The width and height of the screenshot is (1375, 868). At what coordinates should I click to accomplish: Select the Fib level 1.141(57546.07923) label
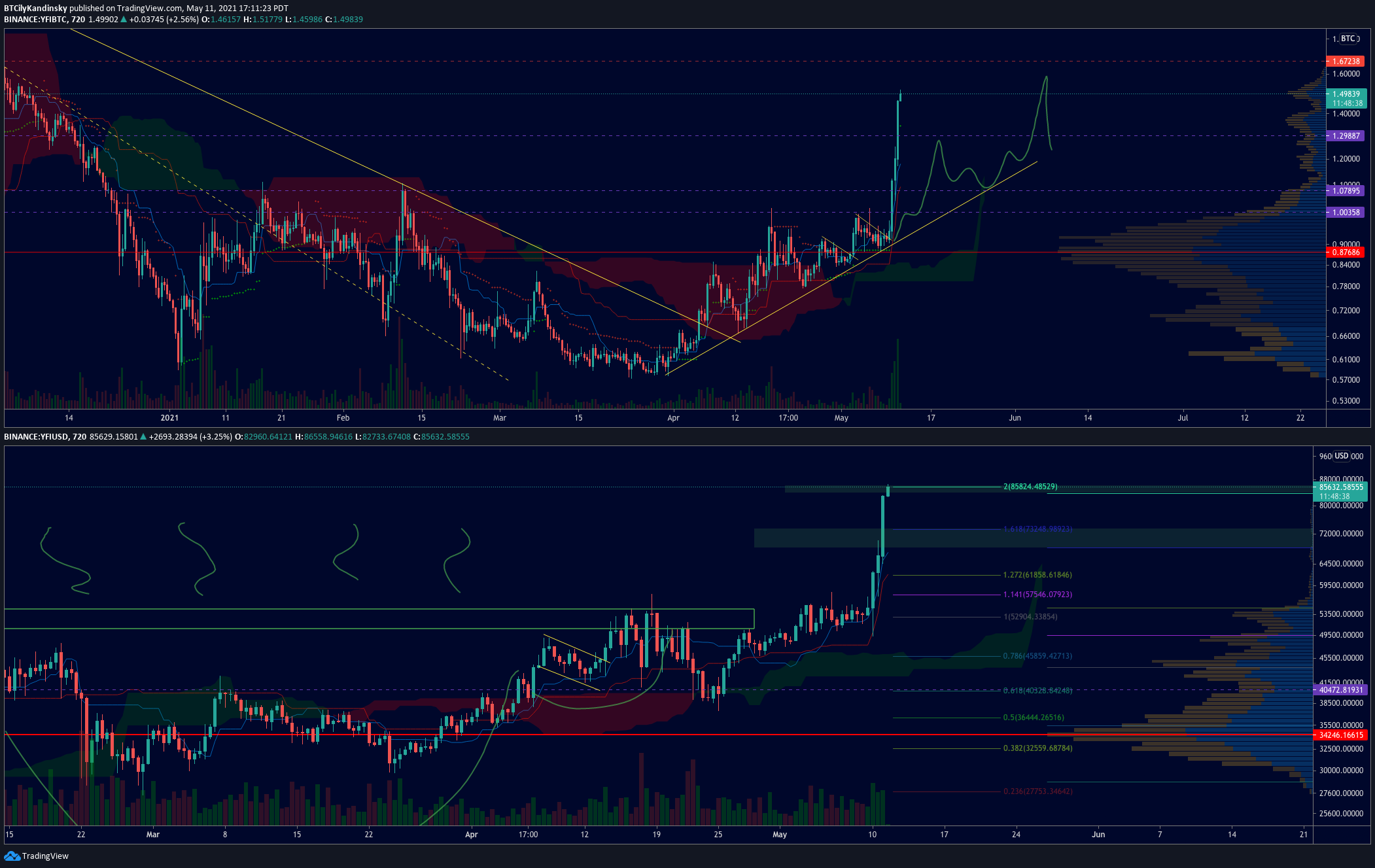pos(1037,595)
